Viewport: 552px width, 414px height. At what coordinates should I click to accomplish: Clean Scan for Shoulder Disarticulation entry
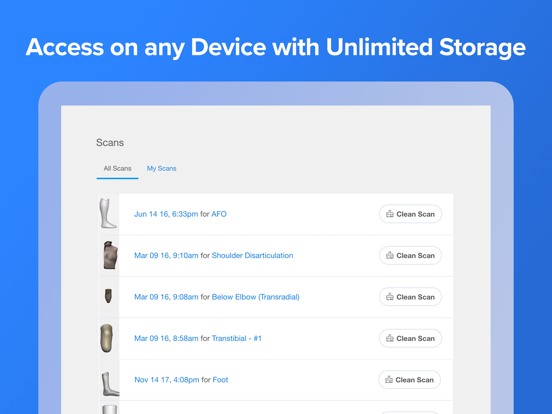(410, 256)
